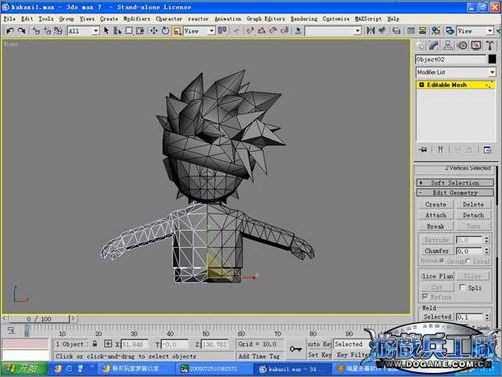Open the Modifiers menu
This screenshot has width=502, height=377.
[x=137, y=19]
